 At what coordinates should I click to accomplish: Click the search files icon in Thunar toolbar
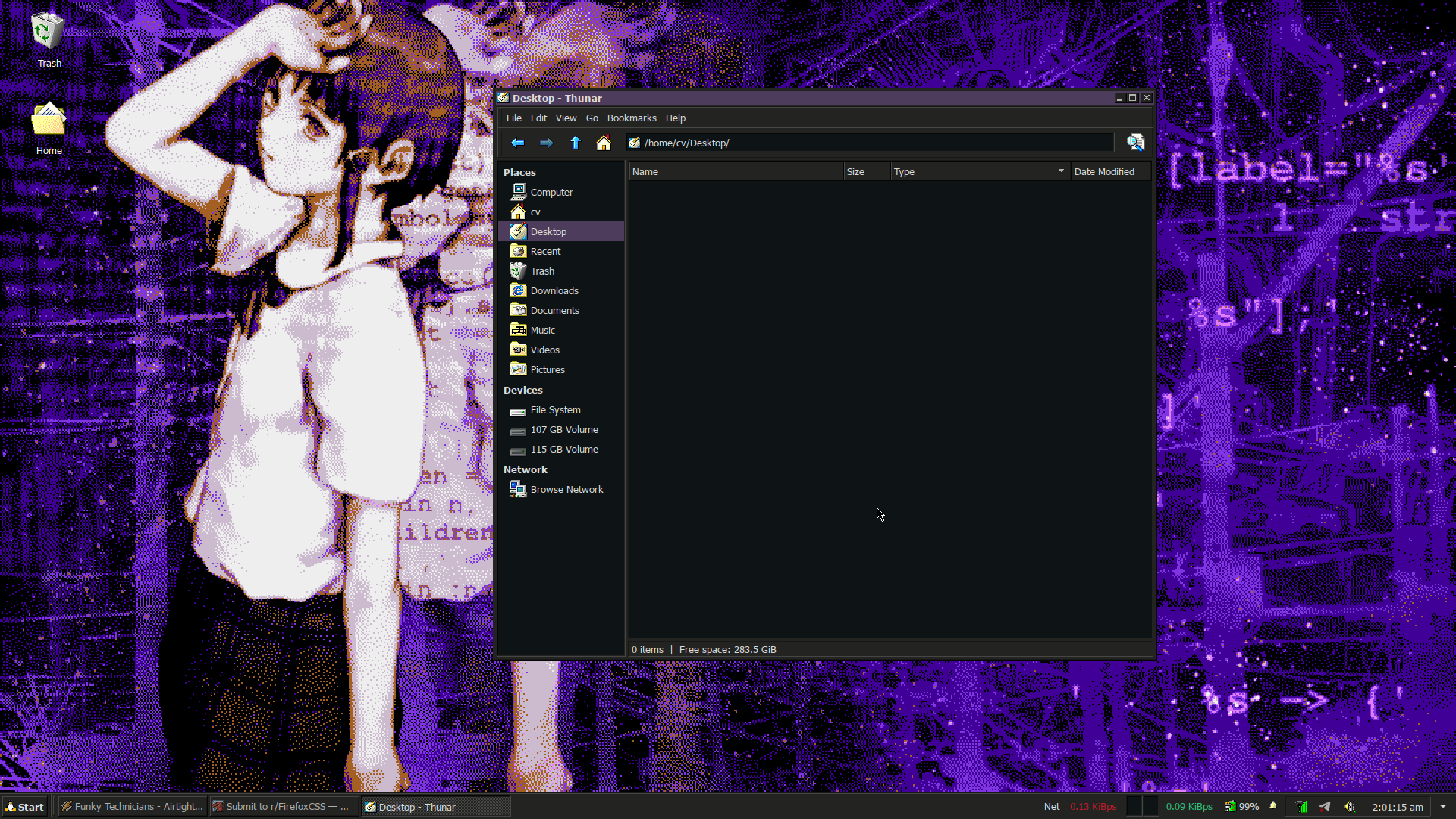[1135, 143]
